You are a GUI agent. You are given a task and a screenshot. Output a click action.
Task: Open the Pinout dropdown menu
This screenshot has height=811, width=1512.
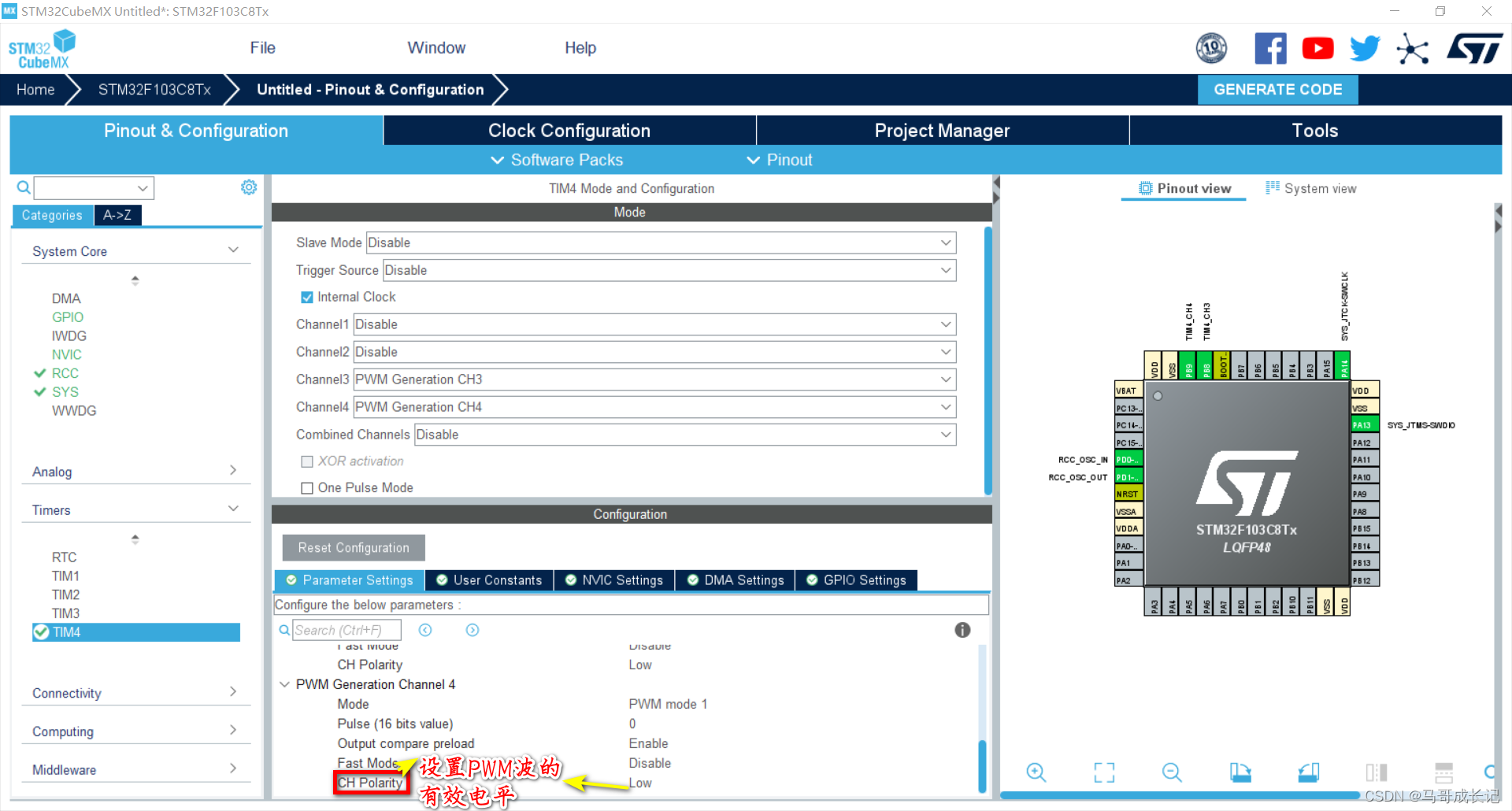(x=779, y=160)
